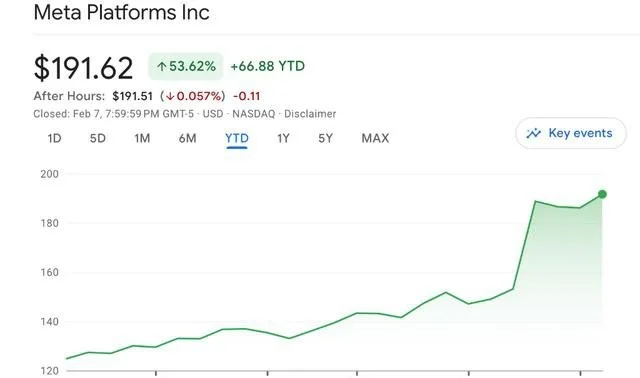Switch chart to 5Y range
Screen dimensions: 640x378
click(325, 138)
